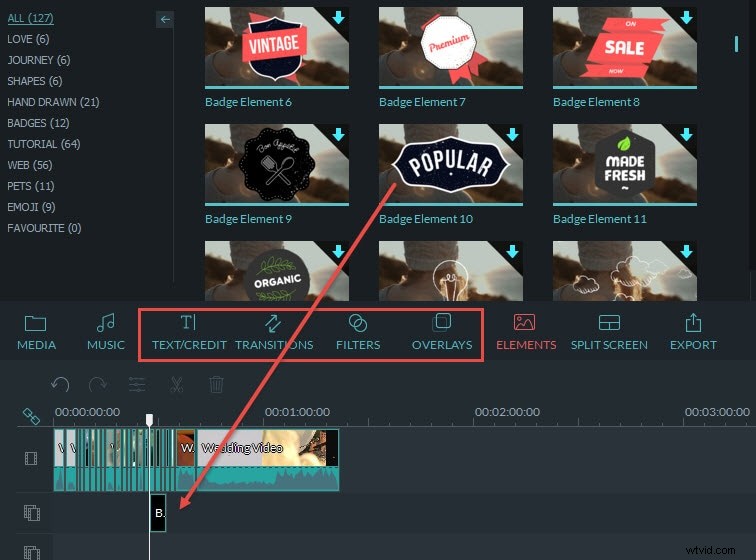Open the Split Screen panel
This screenshot has height=560, width=756.
pyautogui.click(x=608, y=332)
